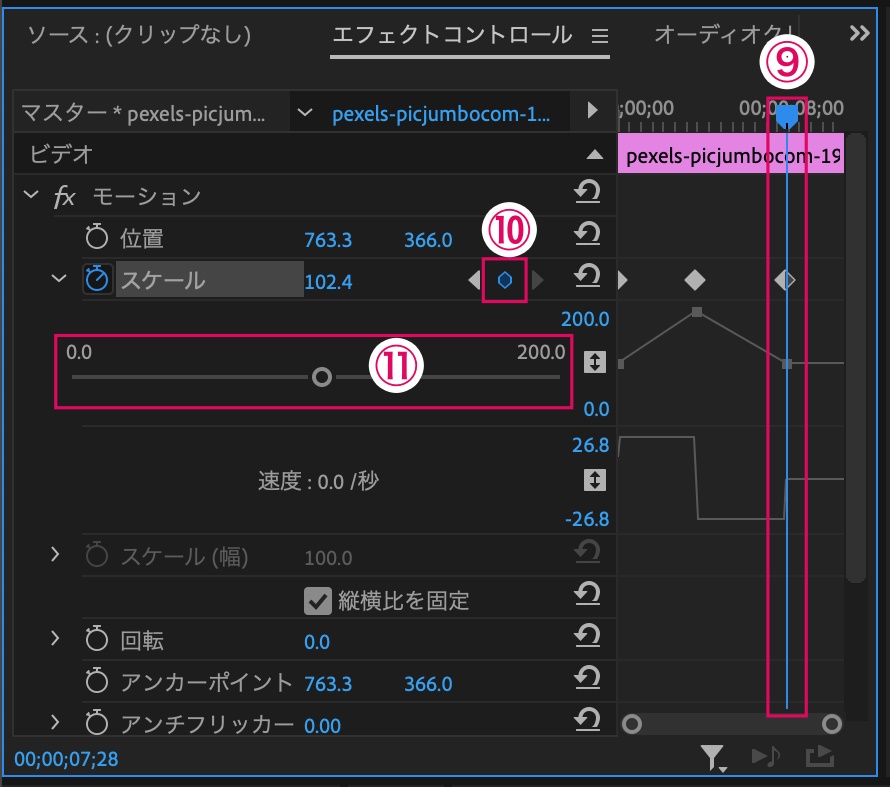The height and width of the screenshot is (787, 890).
Task: Select the マスター * pexels-picjum... clip tab
Action: (143, 113)
